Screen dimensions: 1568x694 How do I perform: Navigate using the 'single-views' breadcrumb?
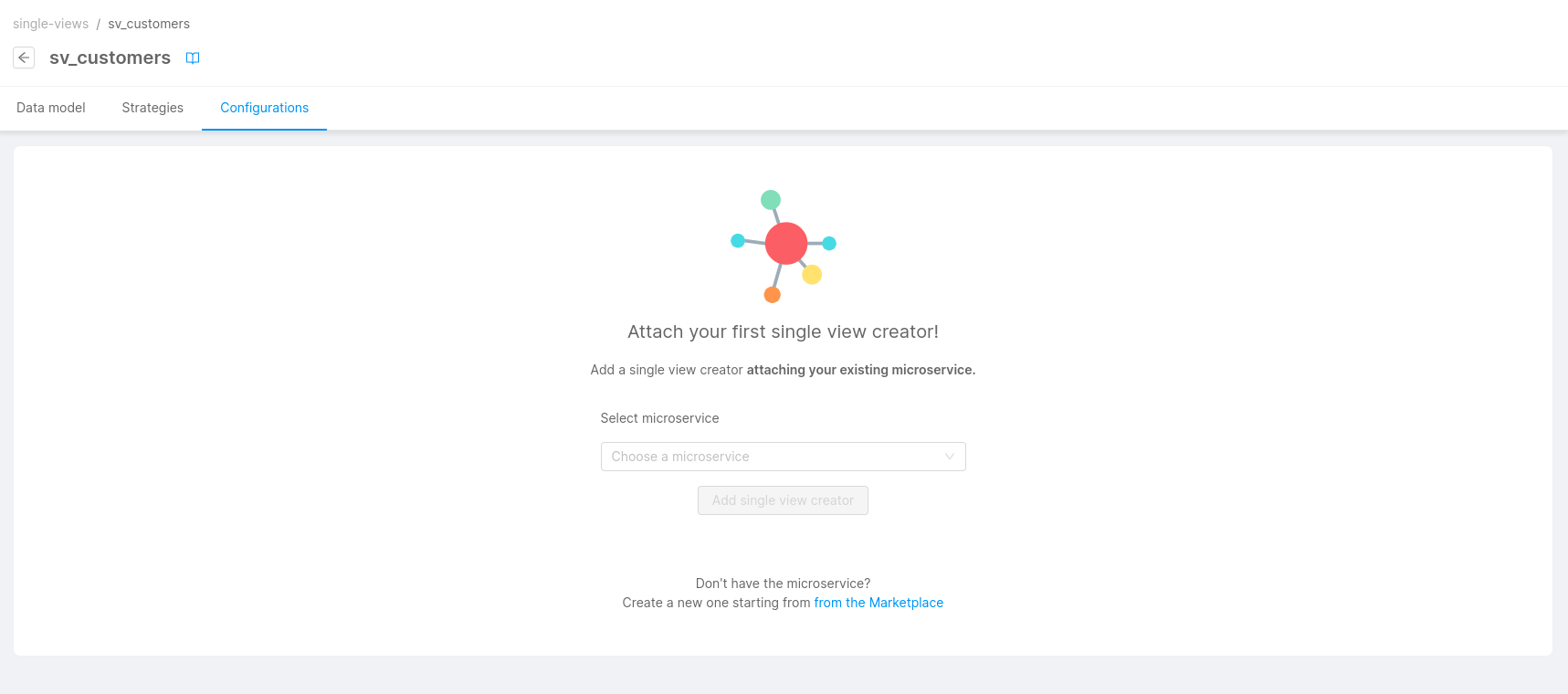50,23
